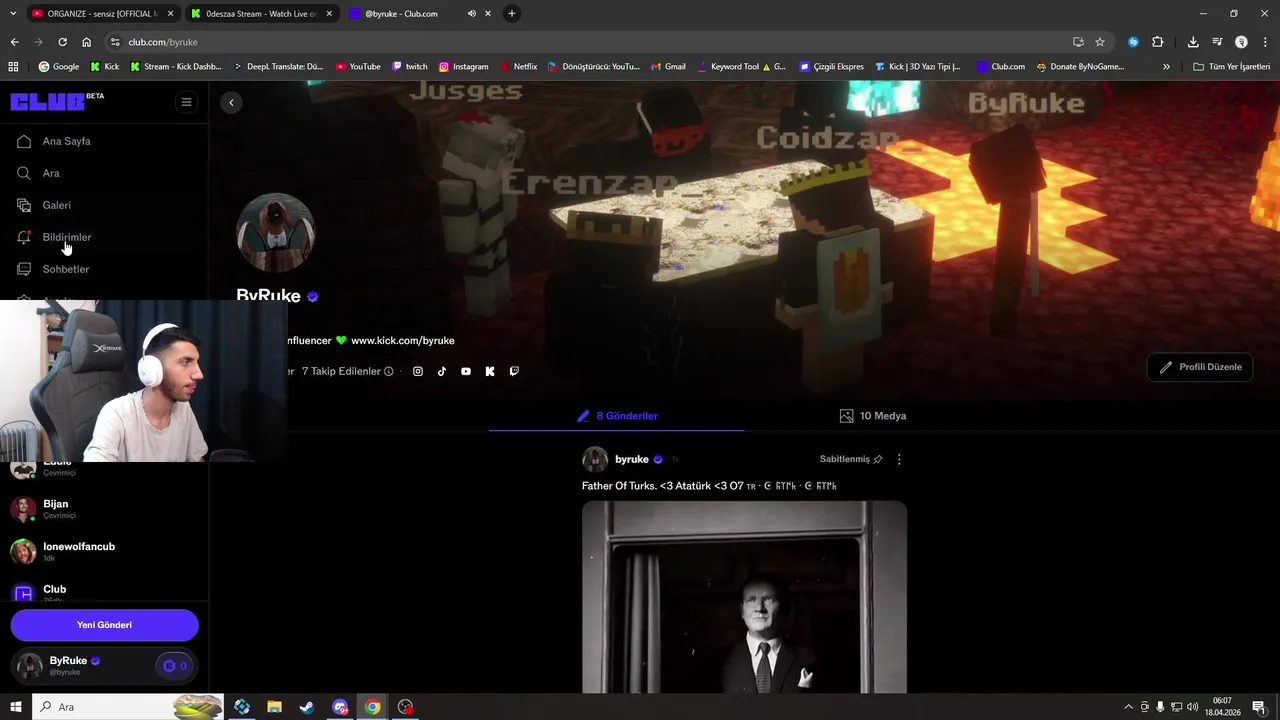Open the Stream - Kick Dashb... bookmark
The height and width of the screenshot is (720, 1280).
(176, 66)
